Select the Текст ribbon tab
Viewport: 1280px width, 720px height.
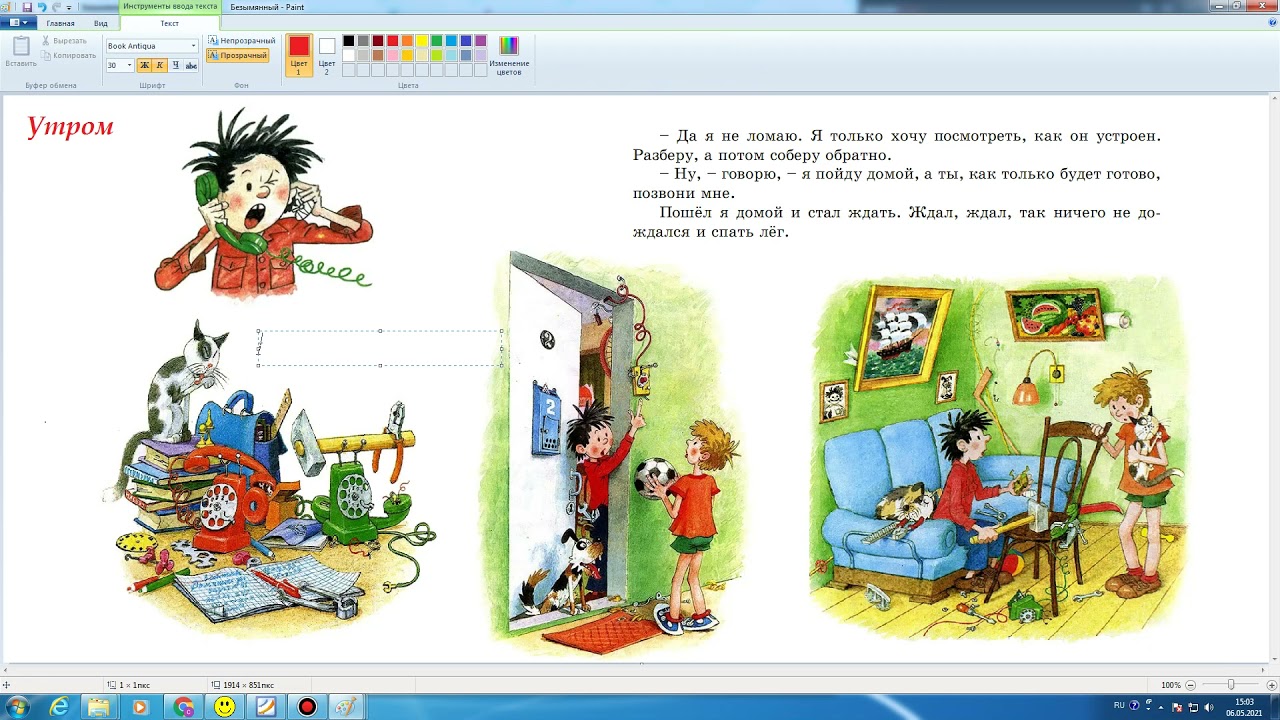point(170,23)
